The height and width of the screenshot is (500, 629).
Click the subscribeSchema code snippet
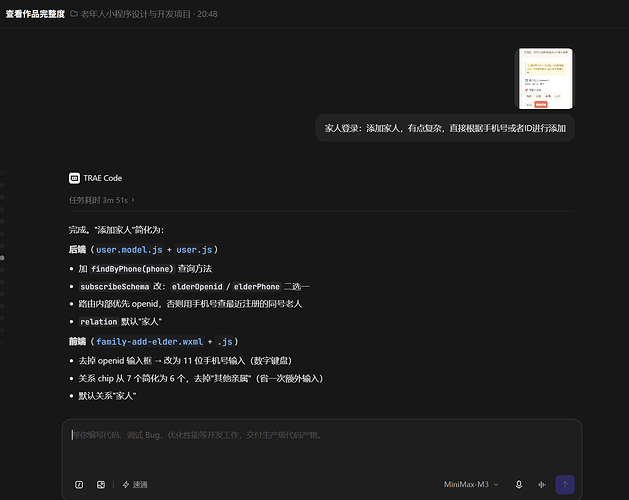pyautogui.click(x=115, y=287)
